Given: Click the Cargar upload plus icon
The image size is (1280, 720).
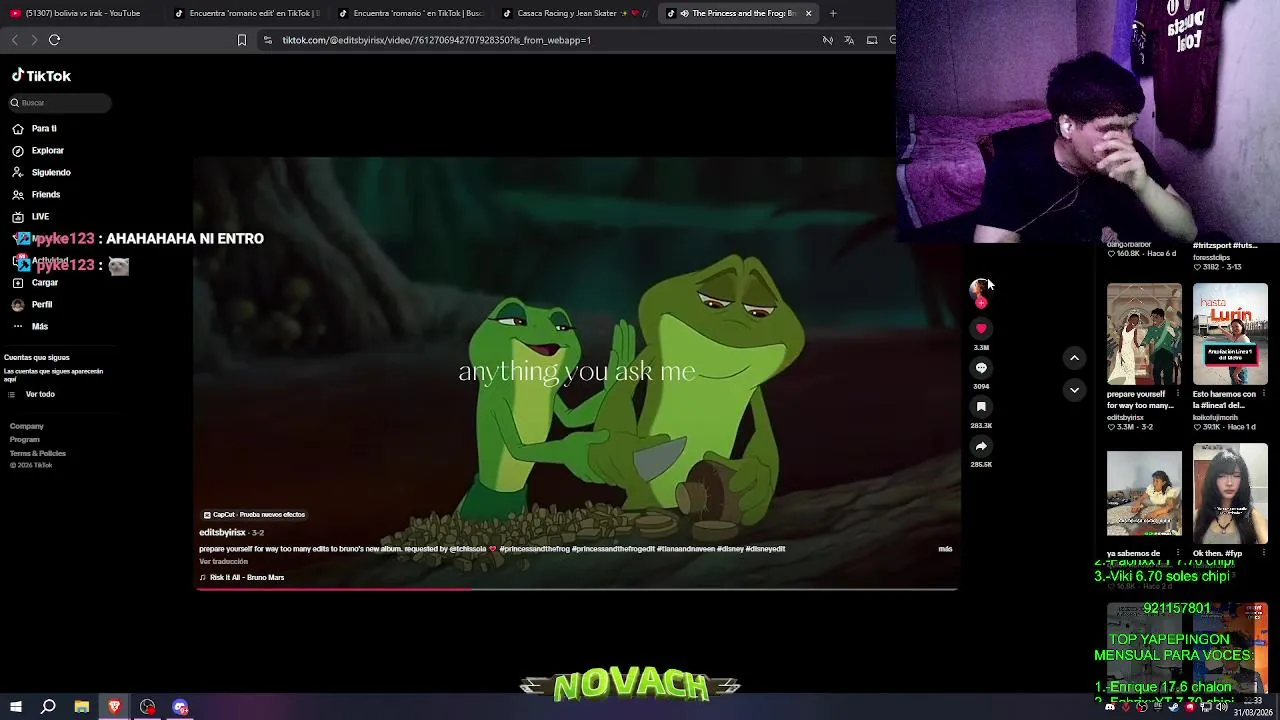Looking at the screenshot, I should pyautogui.click(x=18, y=283).
